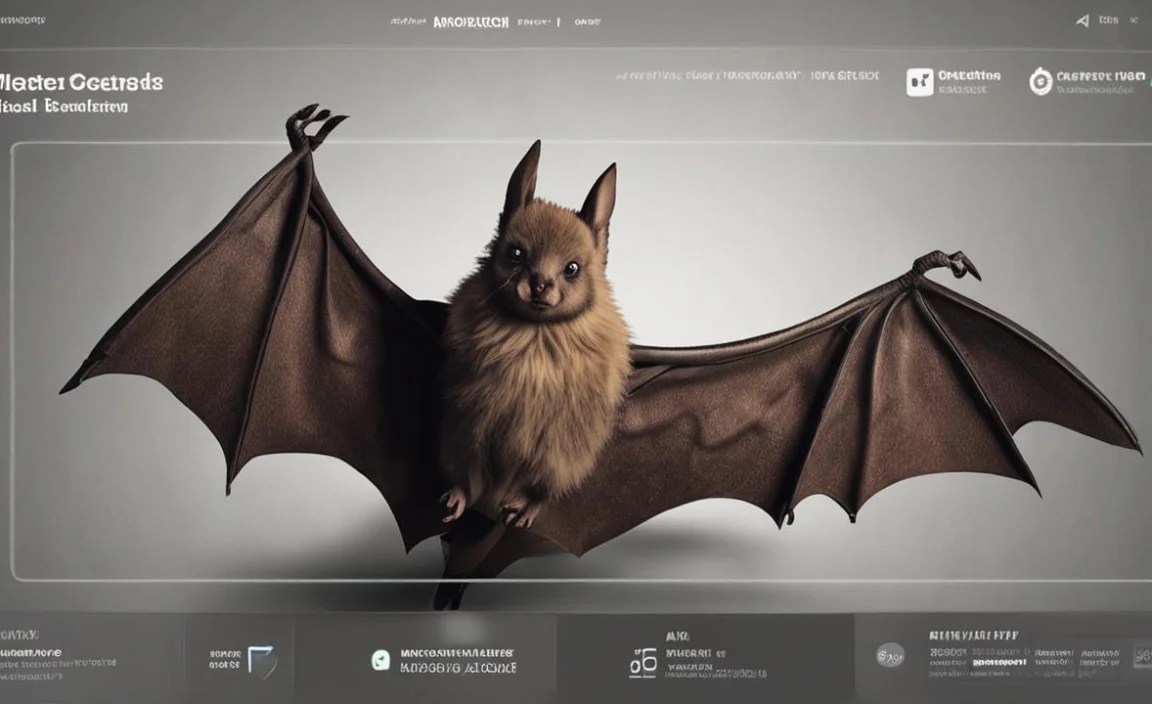Select the Onst item in the top menu
Image resolution: width=1152 pixels, height=704 pixels.
coord(587,21)
